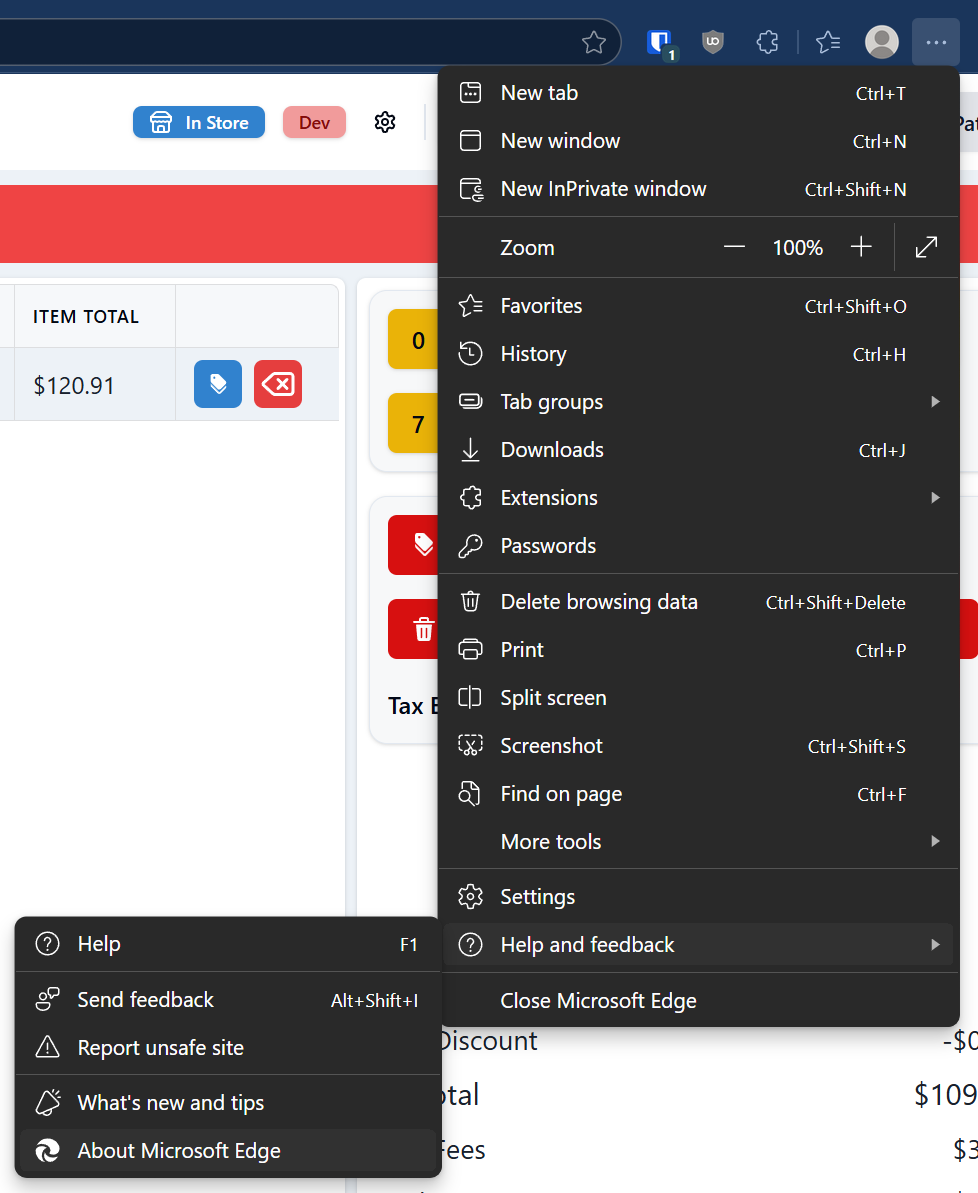This screenshot has height=1193, width=978.
Task: Click the user profile avatar icon
Action: click(x=881, y=42)
